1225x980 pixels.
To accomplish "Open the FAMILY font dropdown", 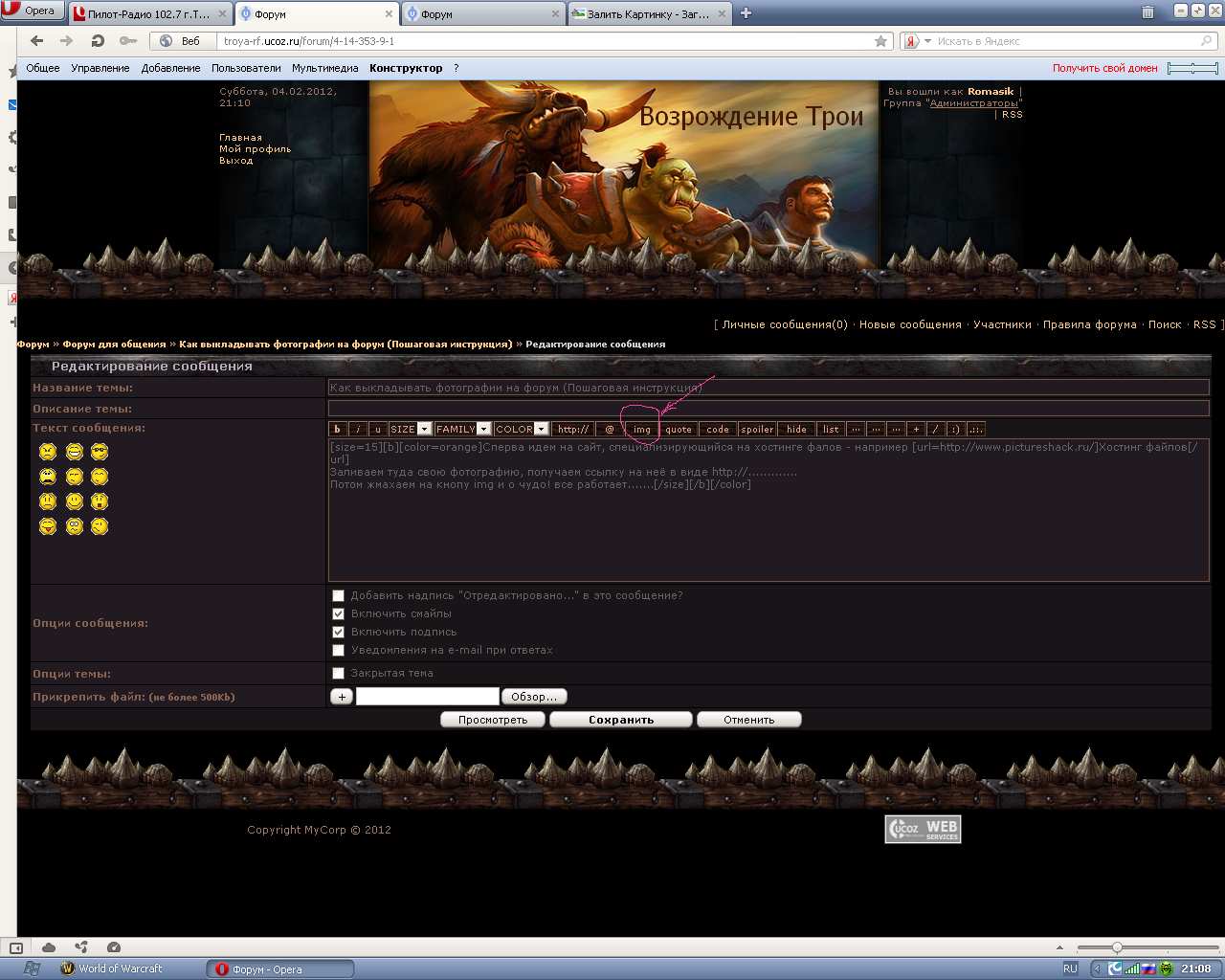I will point(463,430).
